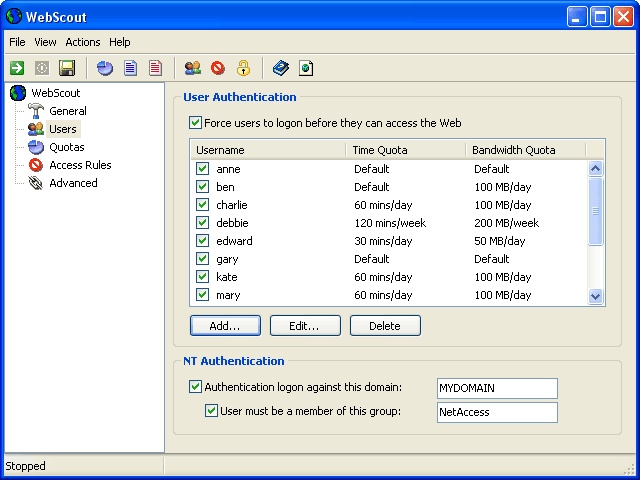
Task: Click the Add... button
Action: point(225,326)
